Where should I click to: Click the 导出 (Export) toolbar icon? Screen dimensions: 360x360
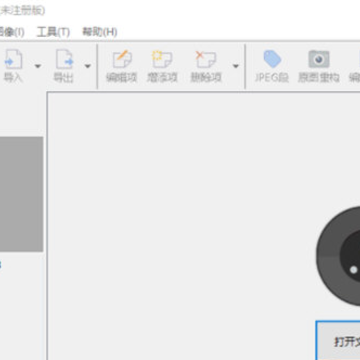(x=64, y=66)
